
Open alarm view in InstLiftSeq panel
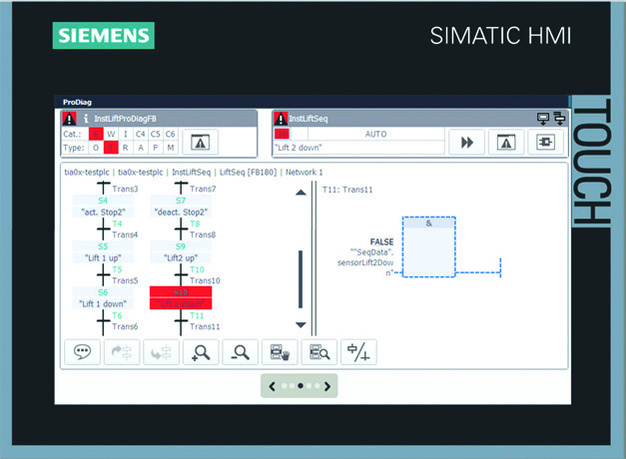(x=506, y=142)
